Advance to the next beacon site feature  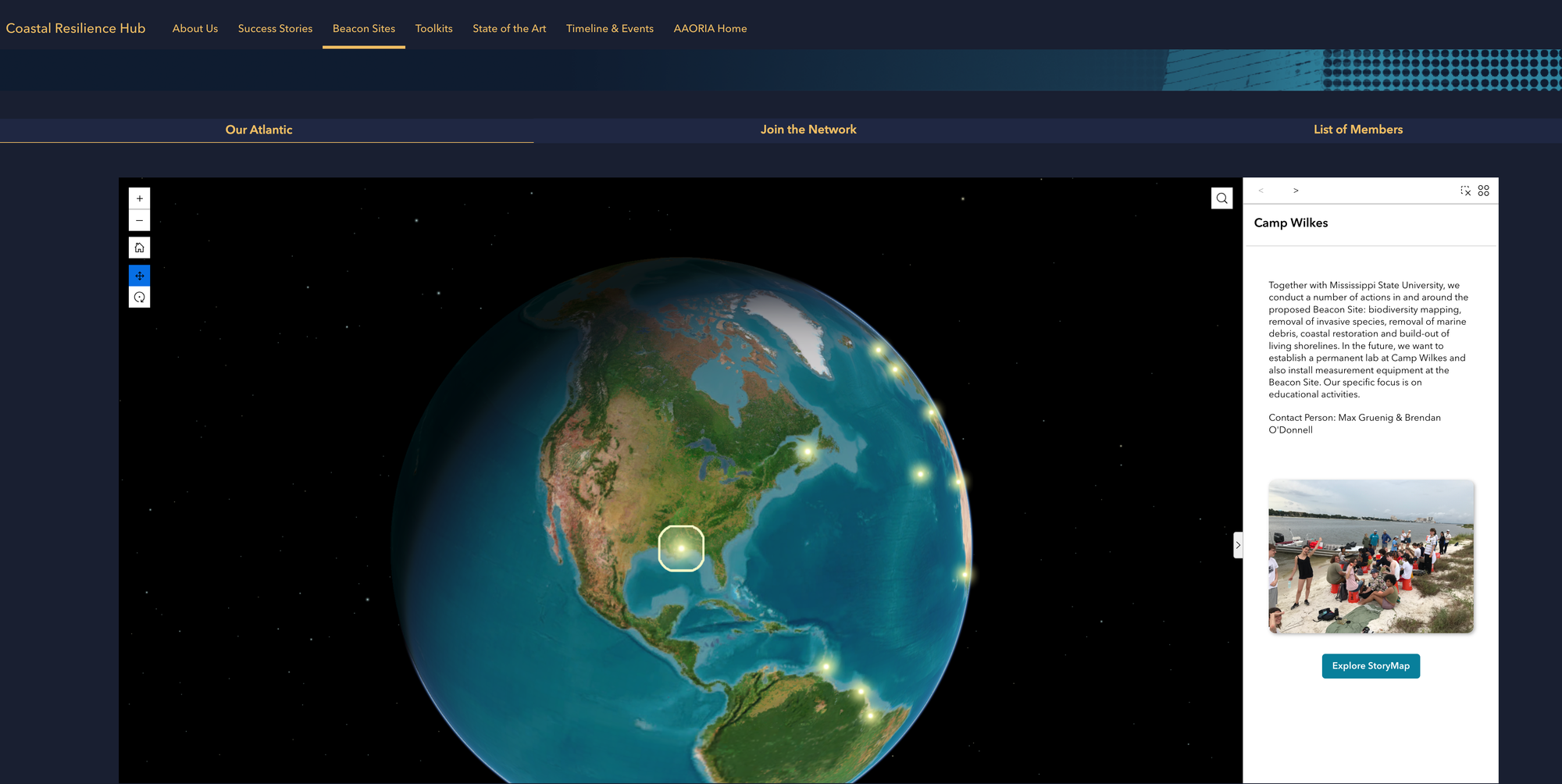click(1296, 191)
